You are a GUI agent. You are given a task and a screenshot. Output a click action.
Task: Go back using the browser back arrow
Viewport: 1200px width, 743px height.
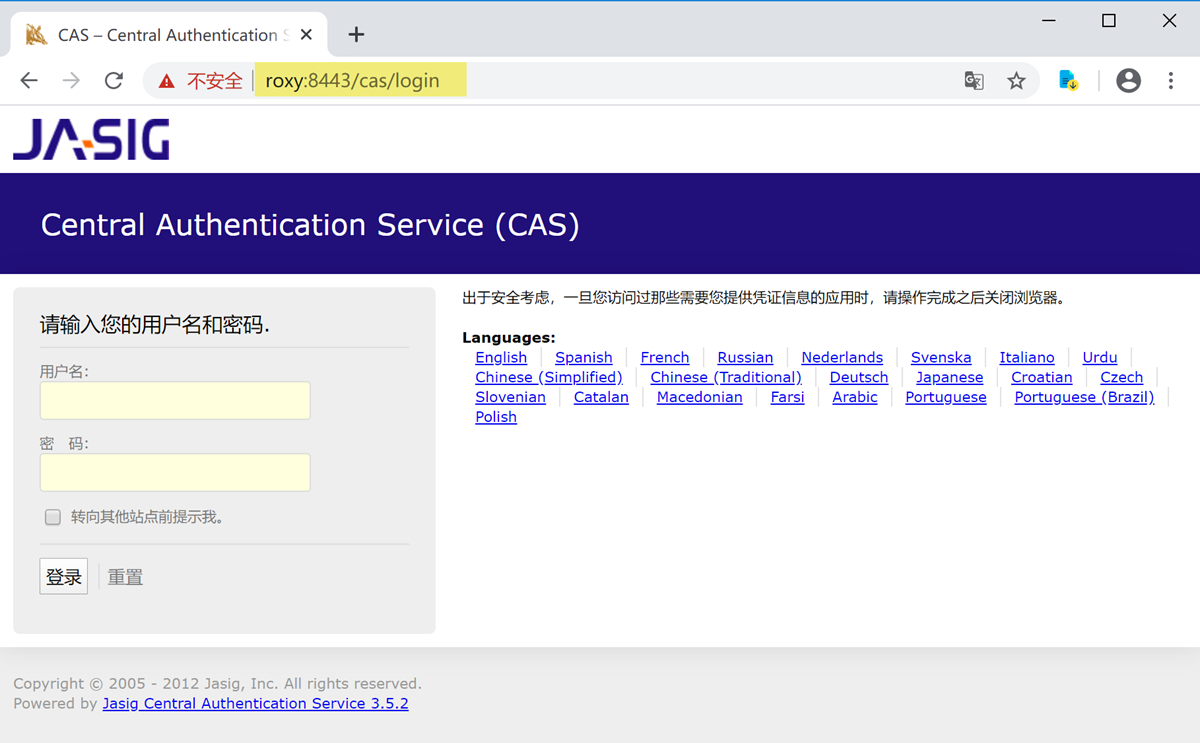pos(29,81)
